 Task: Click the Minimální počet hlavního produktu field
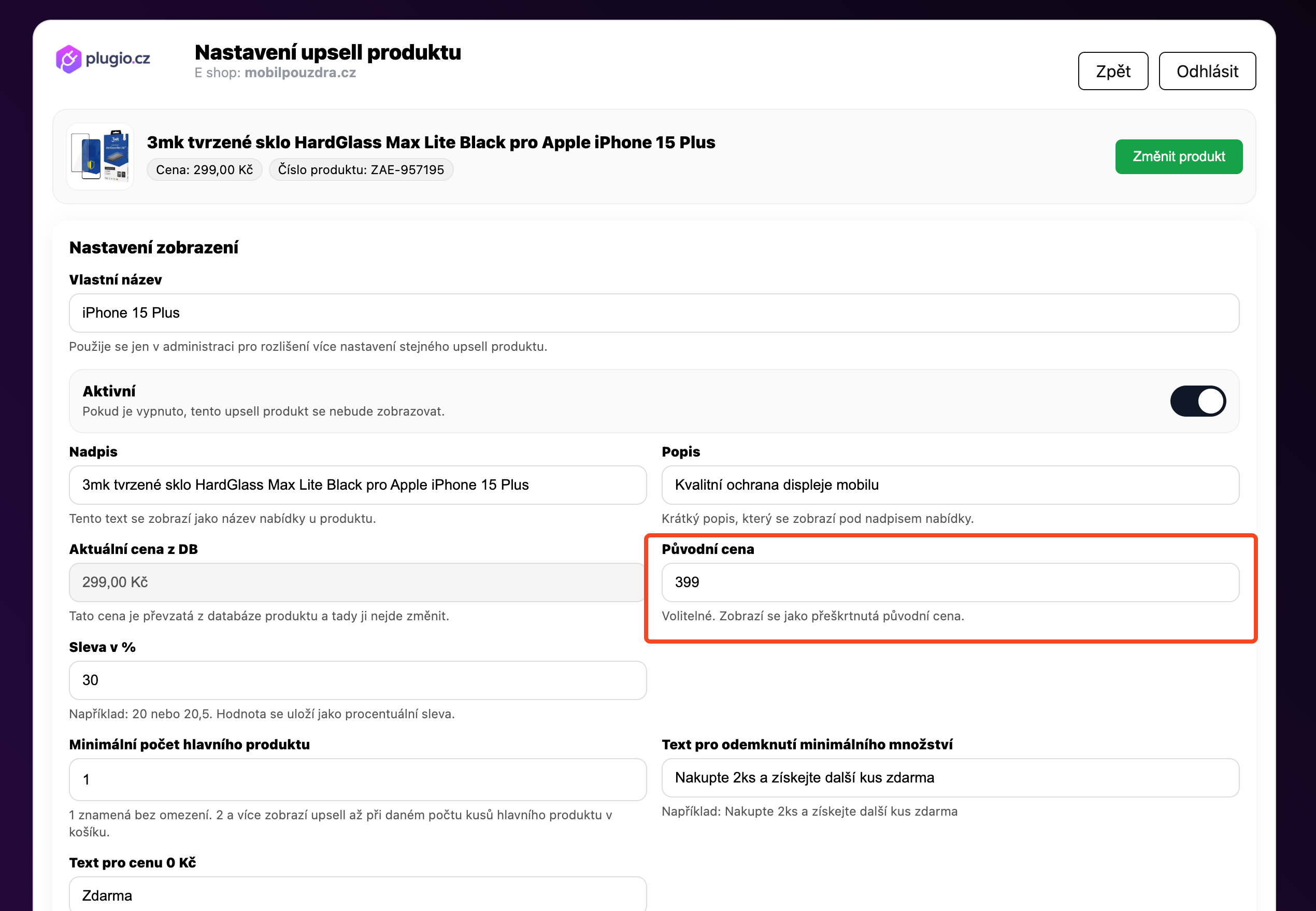pyautogui.click(x=358, y=779)
